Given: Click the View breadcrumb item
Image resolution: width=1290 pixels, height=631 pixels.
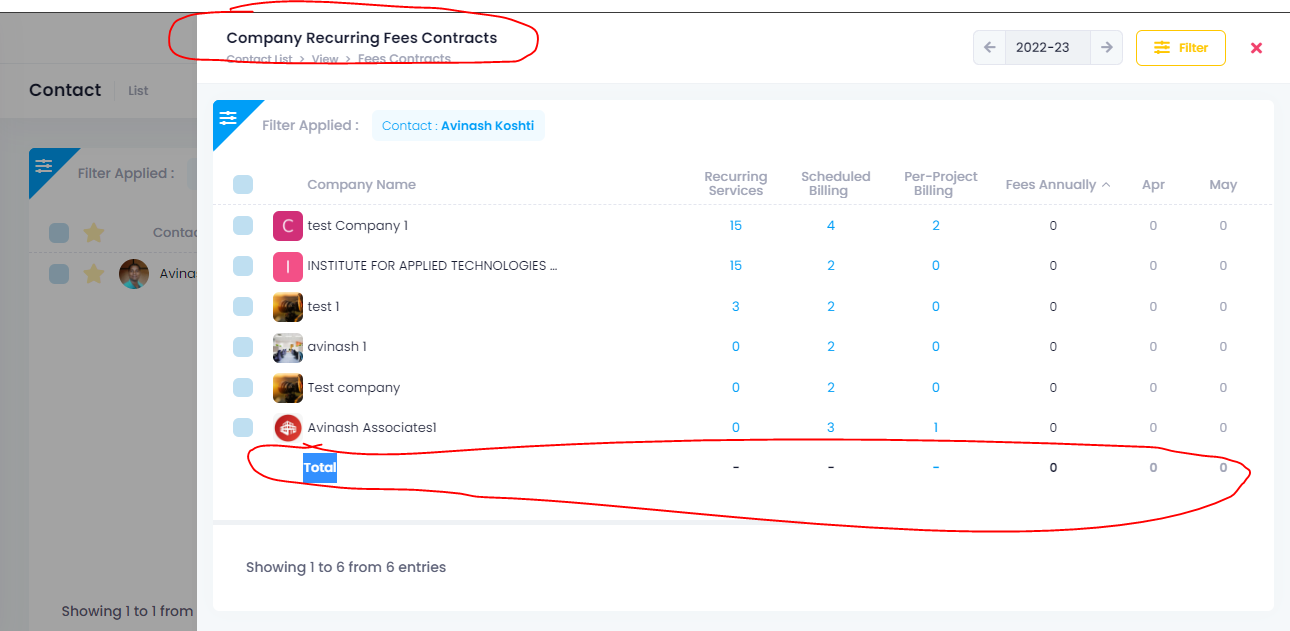Looking at the screenshot, I should tap(325, 60).
